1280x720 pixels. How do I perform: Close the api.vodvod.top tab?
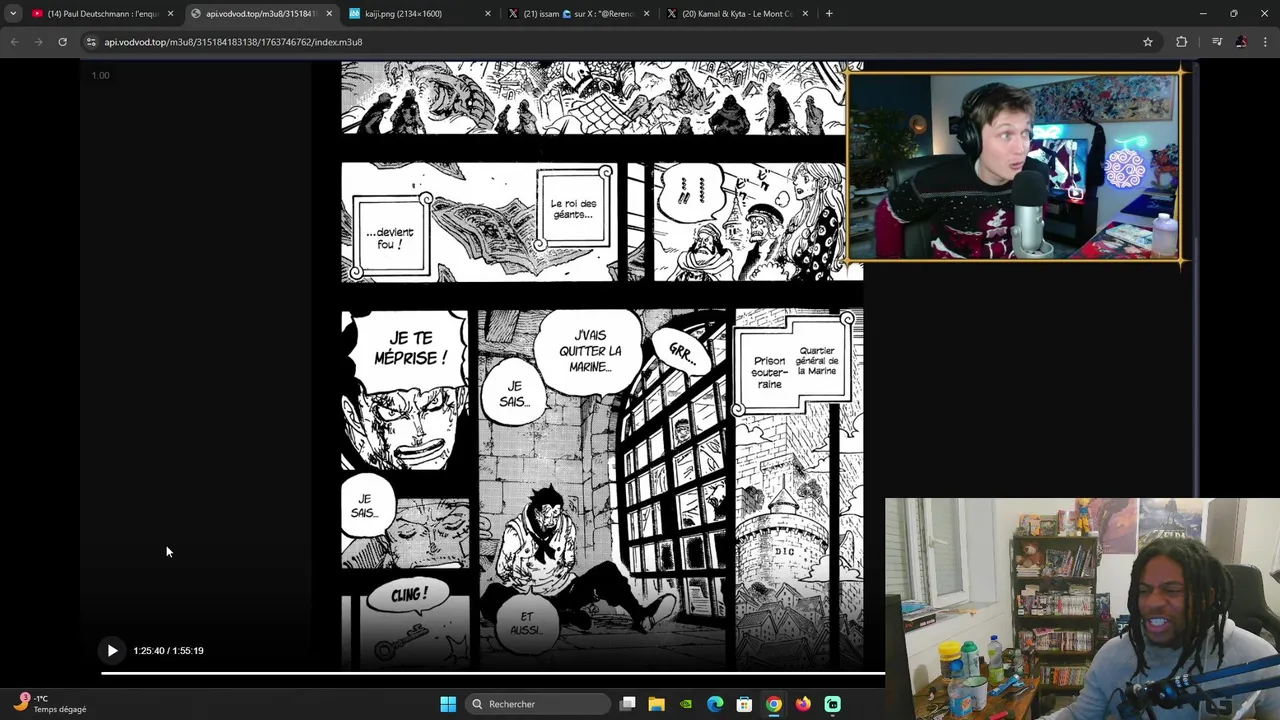tap(329, 14)
